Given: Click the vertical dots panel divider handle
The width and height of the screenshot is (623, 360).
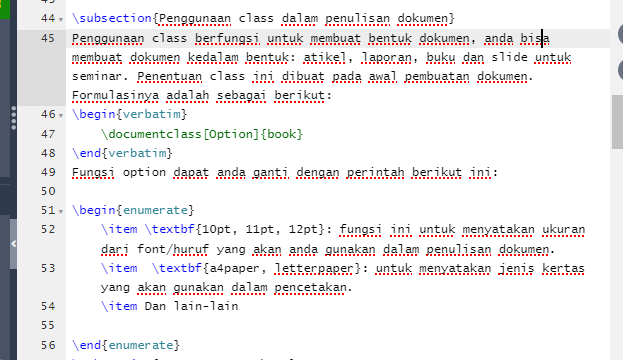Looking at the screenshot, I should point(14,118).
